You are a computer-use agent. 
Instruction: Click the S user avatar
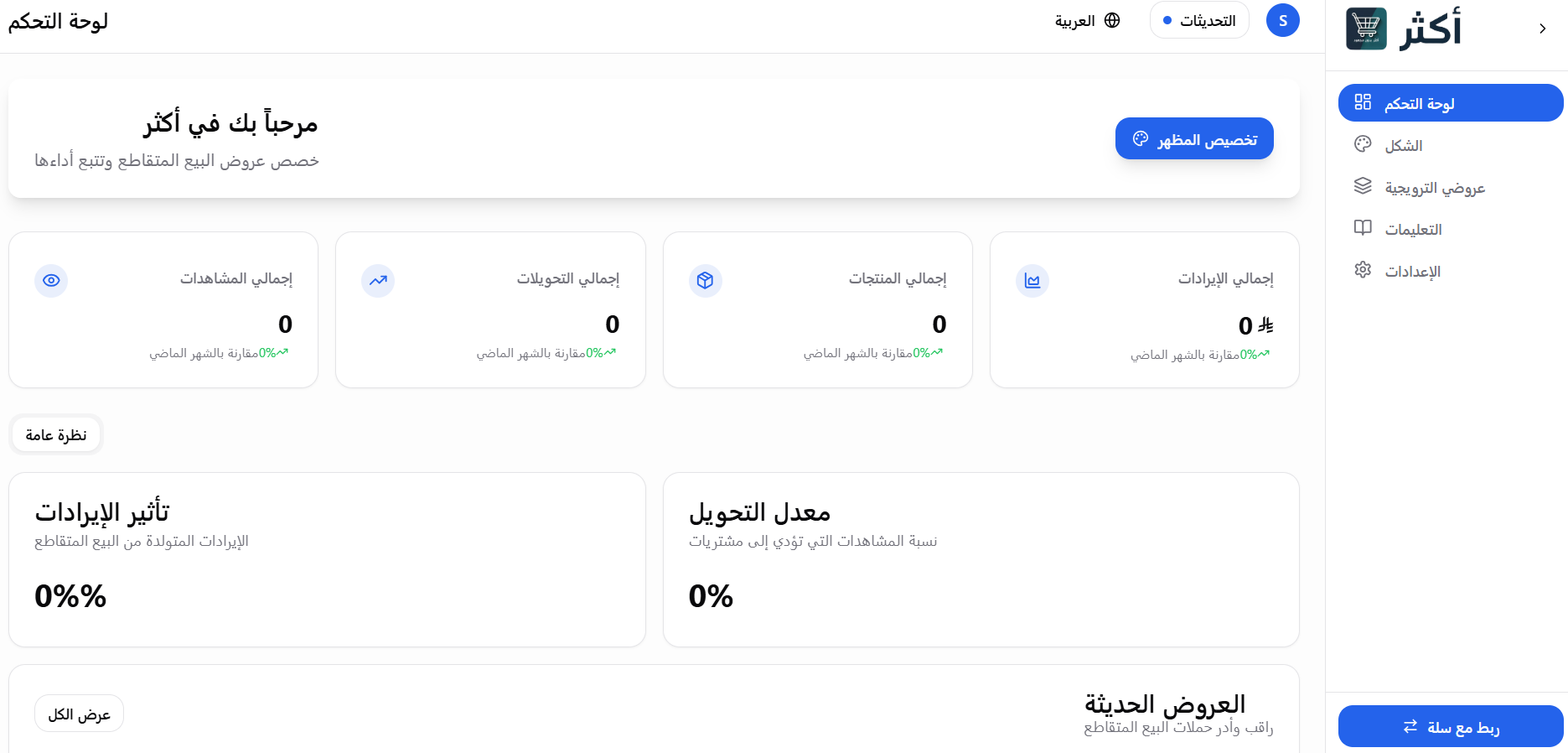[x=1282, y=20]
